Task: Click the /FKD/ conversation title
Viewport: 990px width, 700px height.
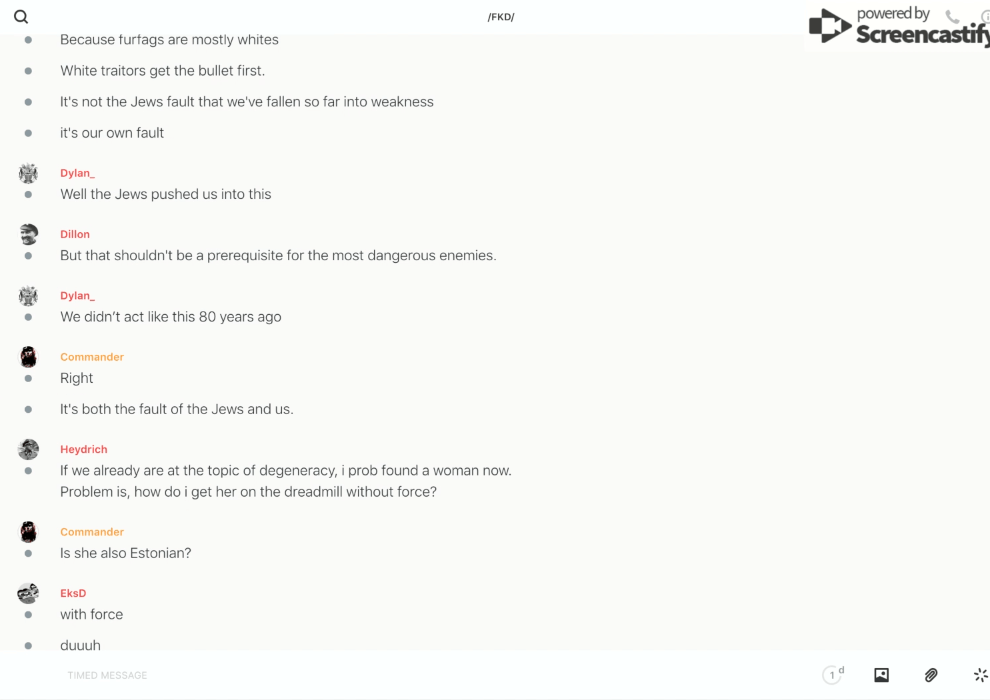Action: [x=501, y=17]
